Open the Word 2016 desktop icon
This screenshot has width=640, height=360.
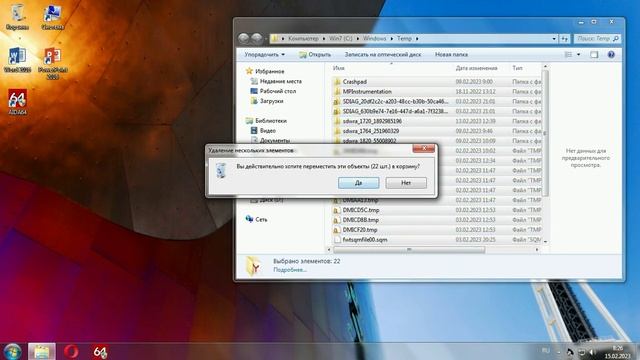[17, 60]
